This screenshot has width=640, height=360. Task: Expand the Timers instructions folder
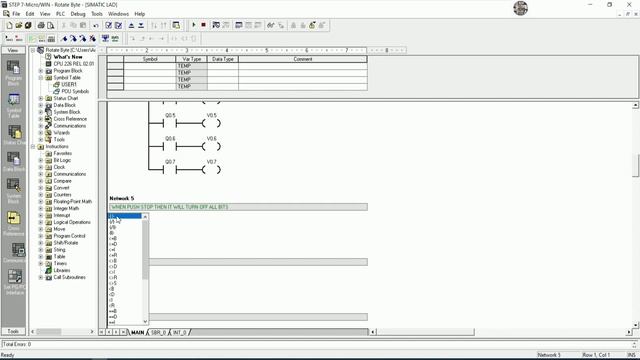click(x=41, y=264)
